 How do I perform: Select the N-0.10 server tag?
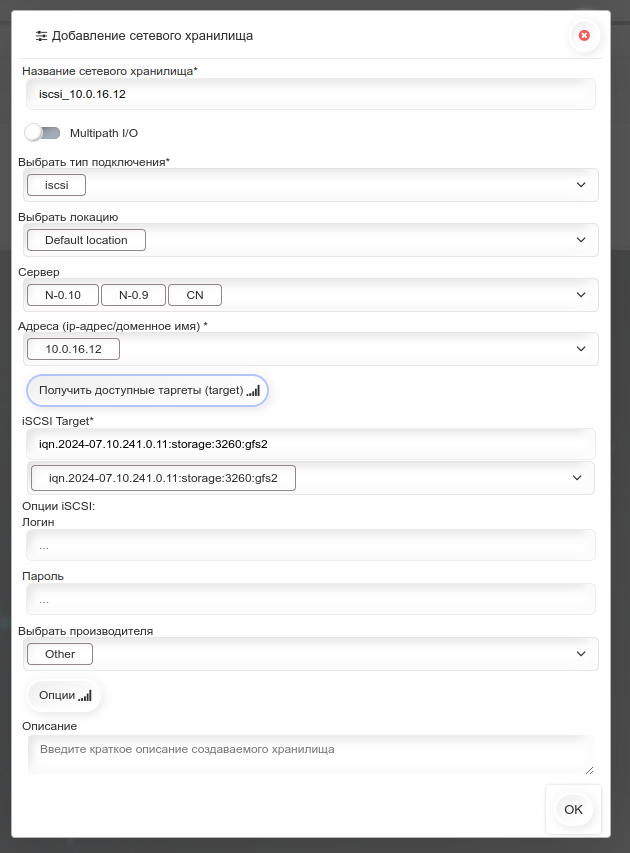[63, 295]
